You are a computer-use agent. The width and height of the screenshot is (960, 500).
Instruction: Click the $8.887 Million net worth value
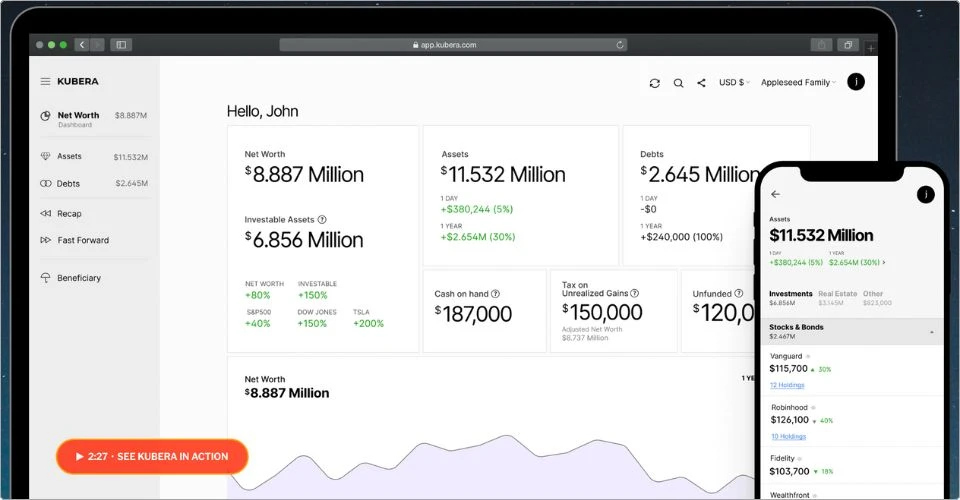[304, 174]
